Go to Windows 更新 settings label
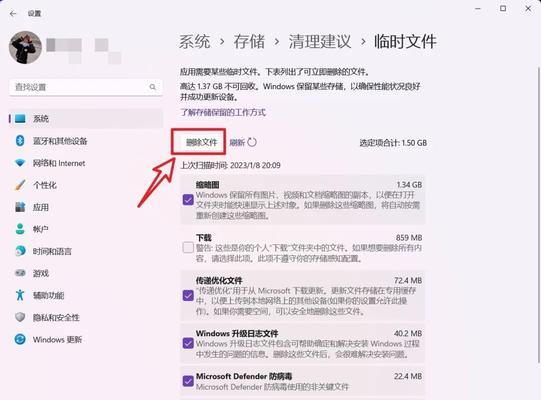 [x=58, y=340]
